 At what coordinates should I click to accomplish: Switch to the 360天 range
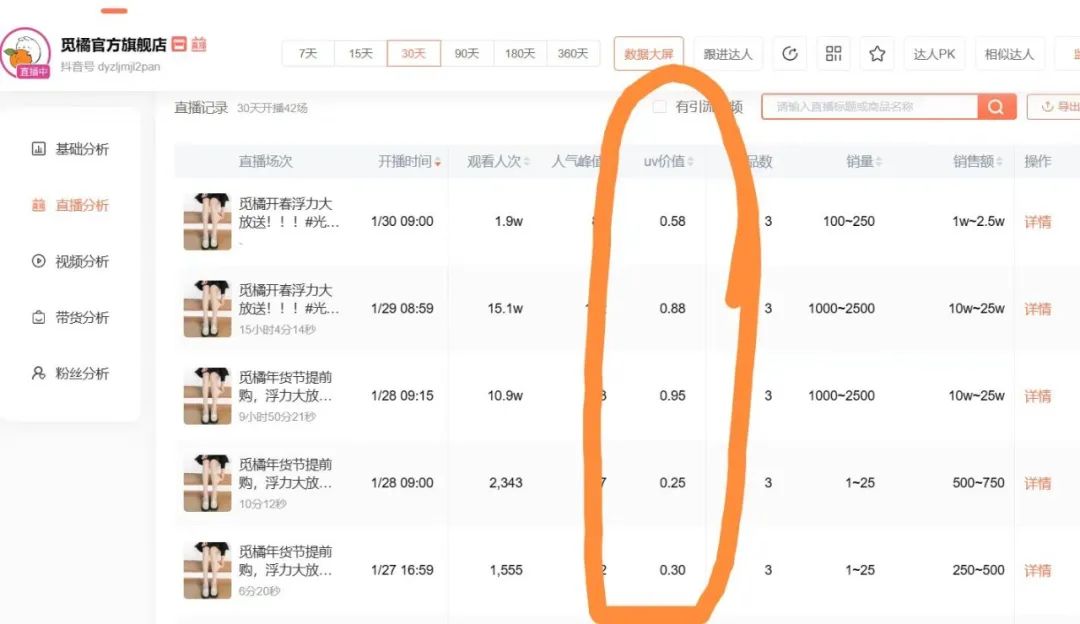pyautogui.click(x=572, y=54)
